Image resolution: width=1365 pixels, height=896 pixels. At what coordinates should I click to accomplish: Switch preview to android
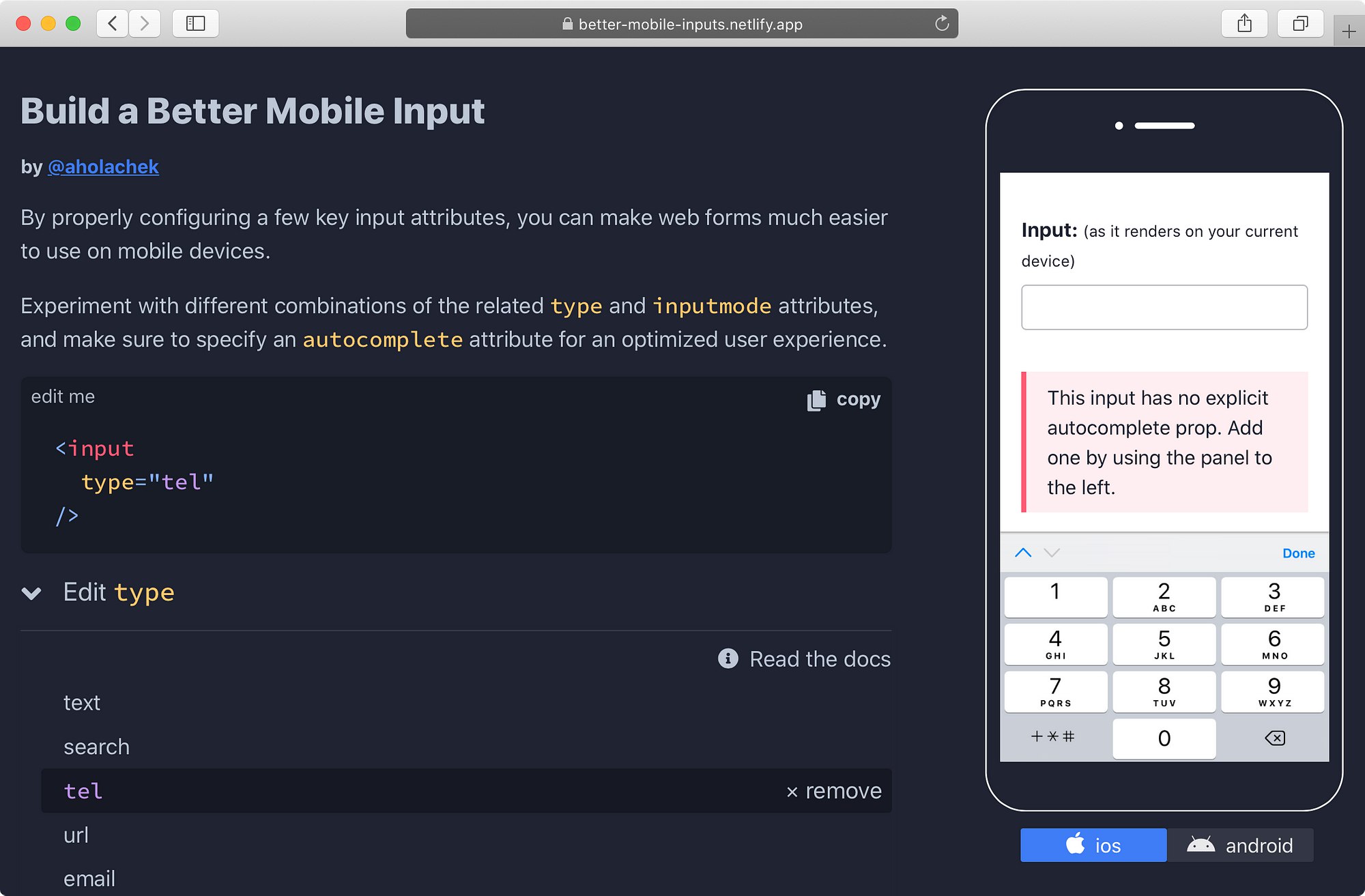(1240, 846)
